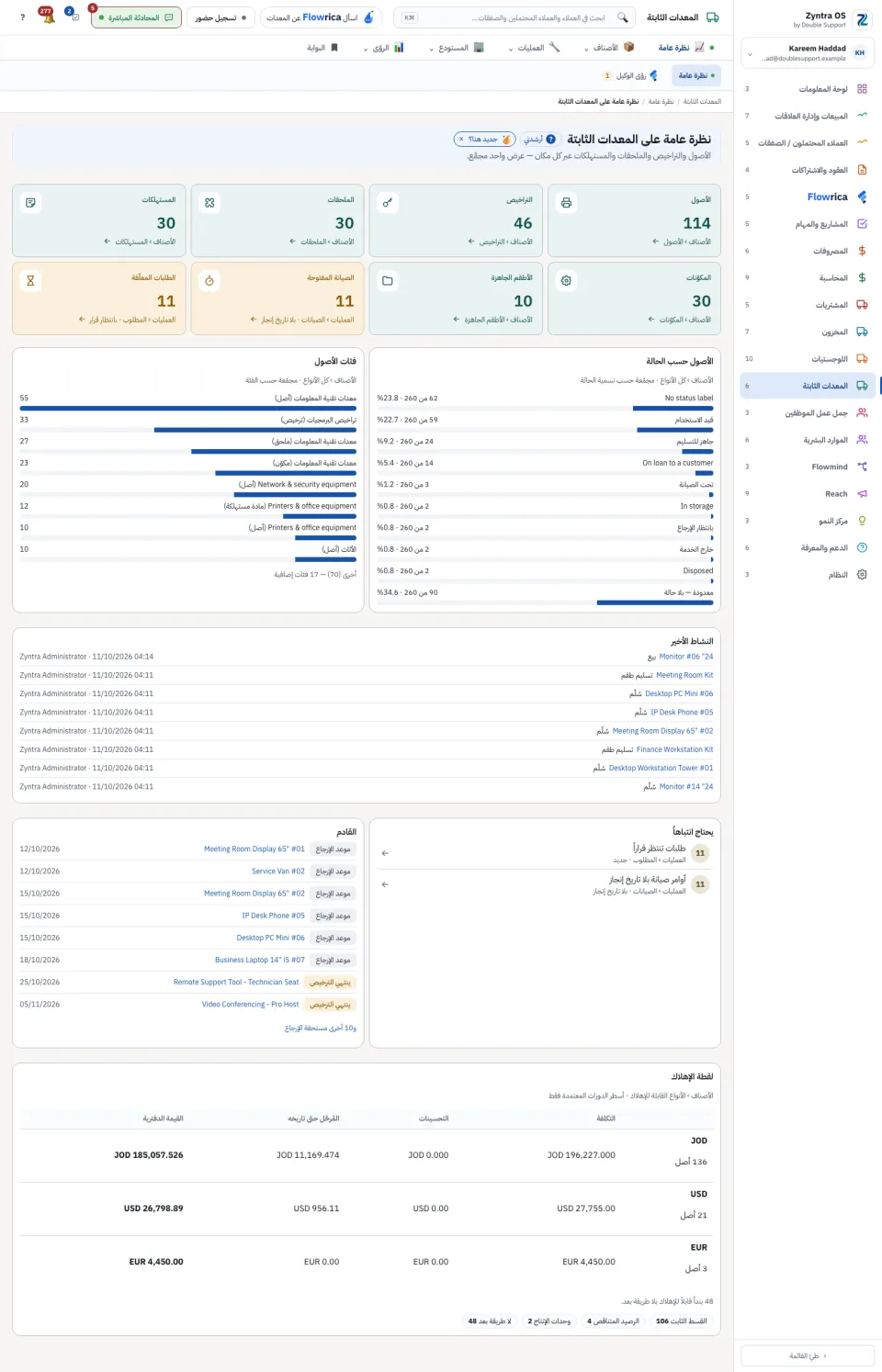Click the المشاريع والمهام checkbox icon
This screenshot has width=882, height=1372.
tap(862, 224)
